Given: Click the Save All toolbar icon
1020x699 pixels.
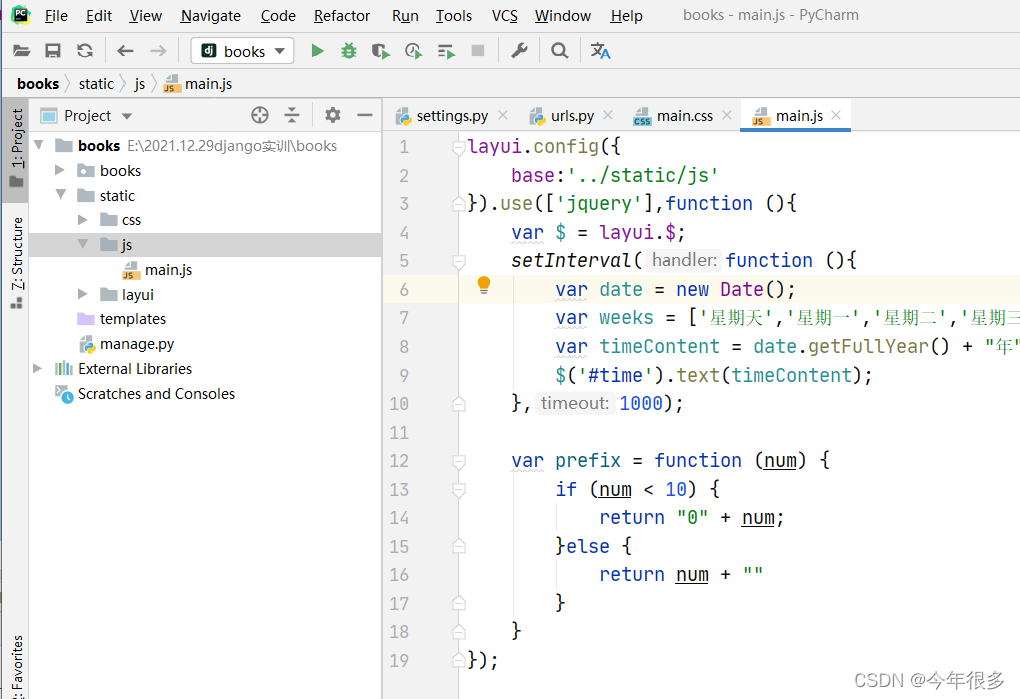Looking at the screenshot, I should pos(53,51).
